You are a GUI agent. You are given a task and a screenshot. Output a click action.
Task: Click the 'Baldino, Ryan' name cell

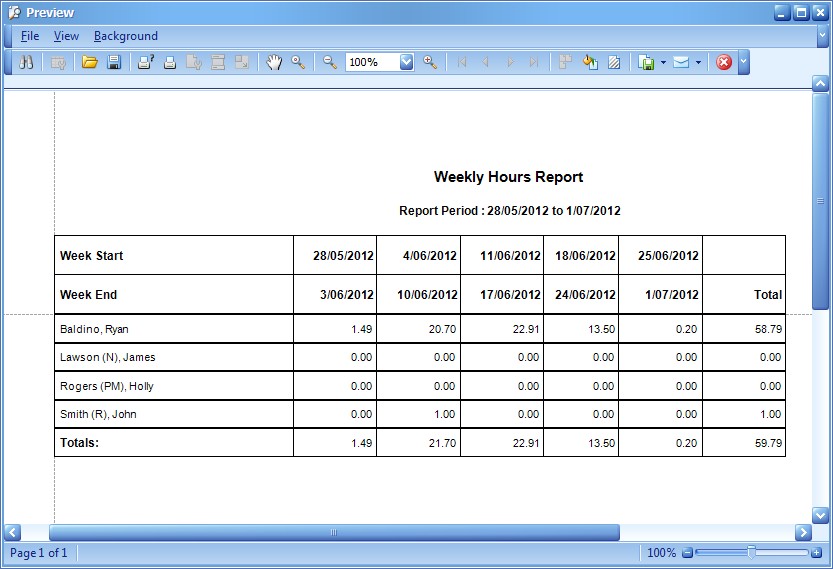174,329
